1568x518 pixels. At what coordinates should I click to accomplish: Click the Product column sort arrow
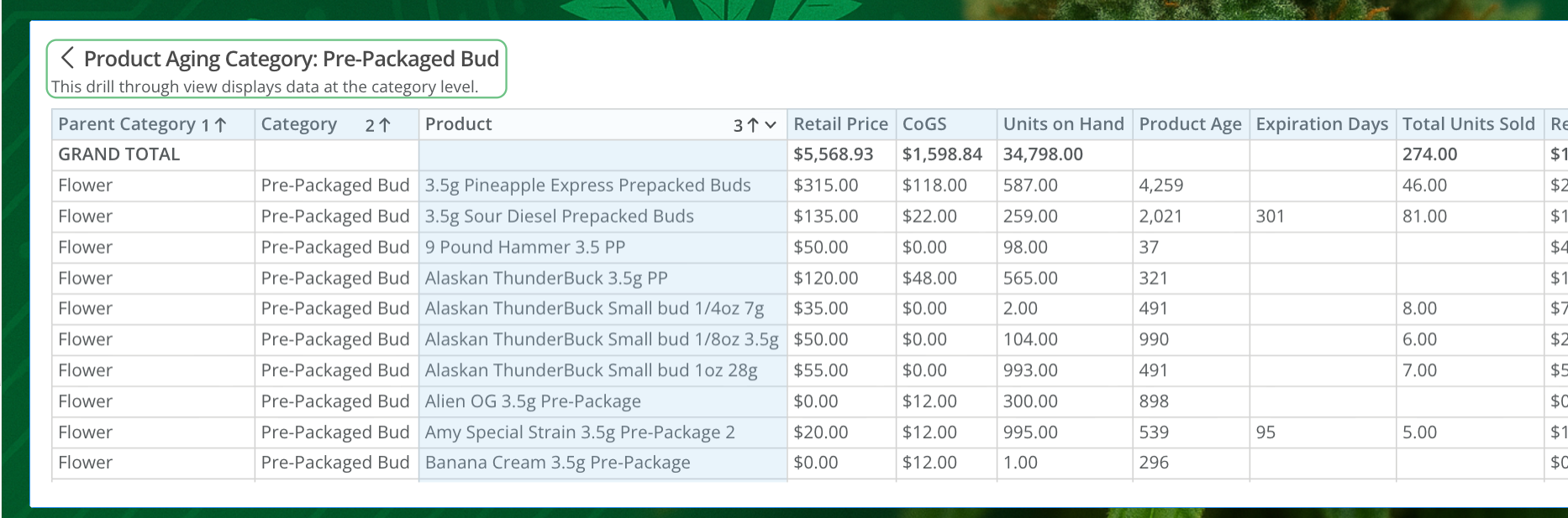[x=753, y=125]
